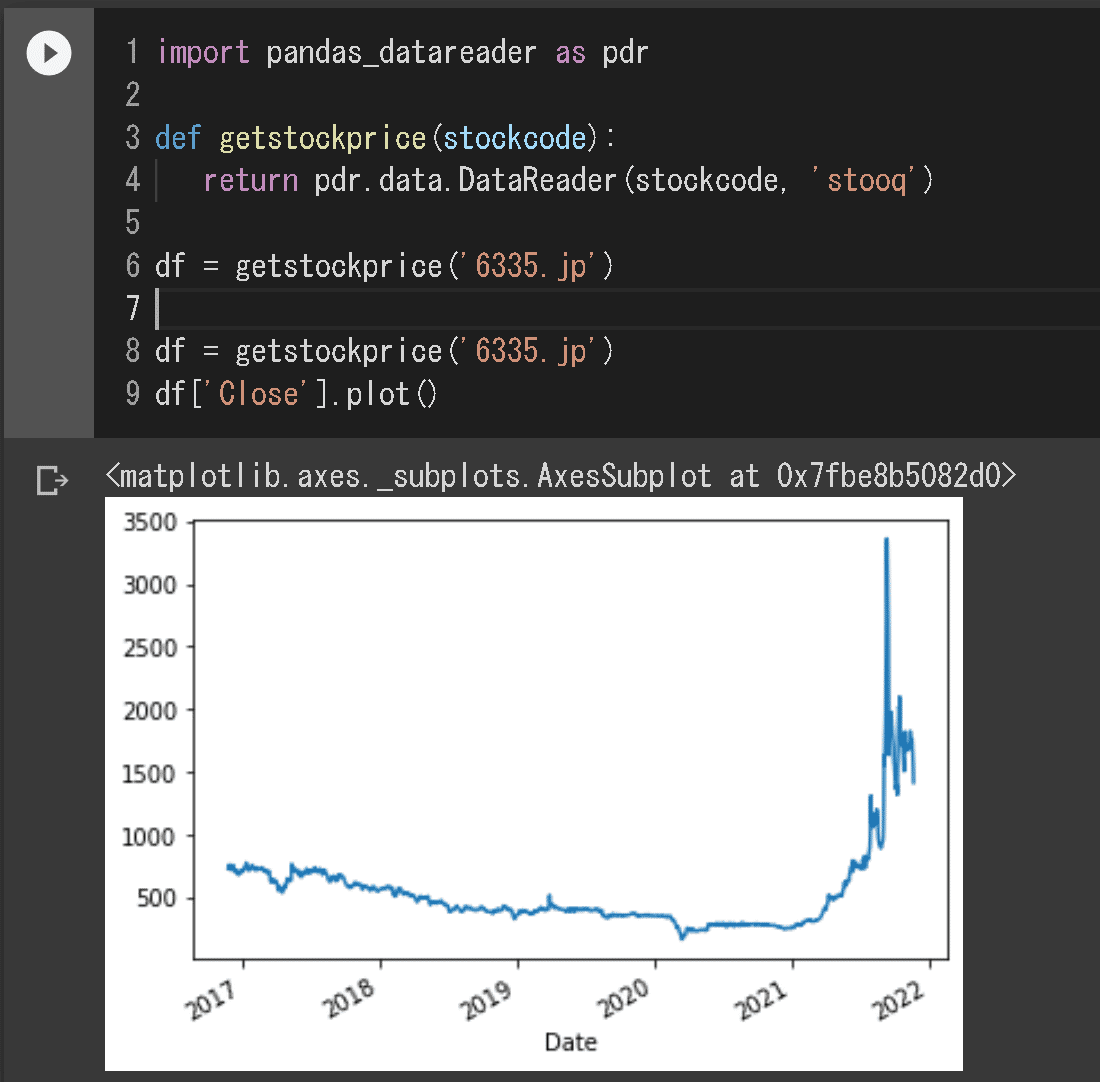Click line number 1 in the cell
This screenshot has height=1082, width=1100.
coord(133,52)
